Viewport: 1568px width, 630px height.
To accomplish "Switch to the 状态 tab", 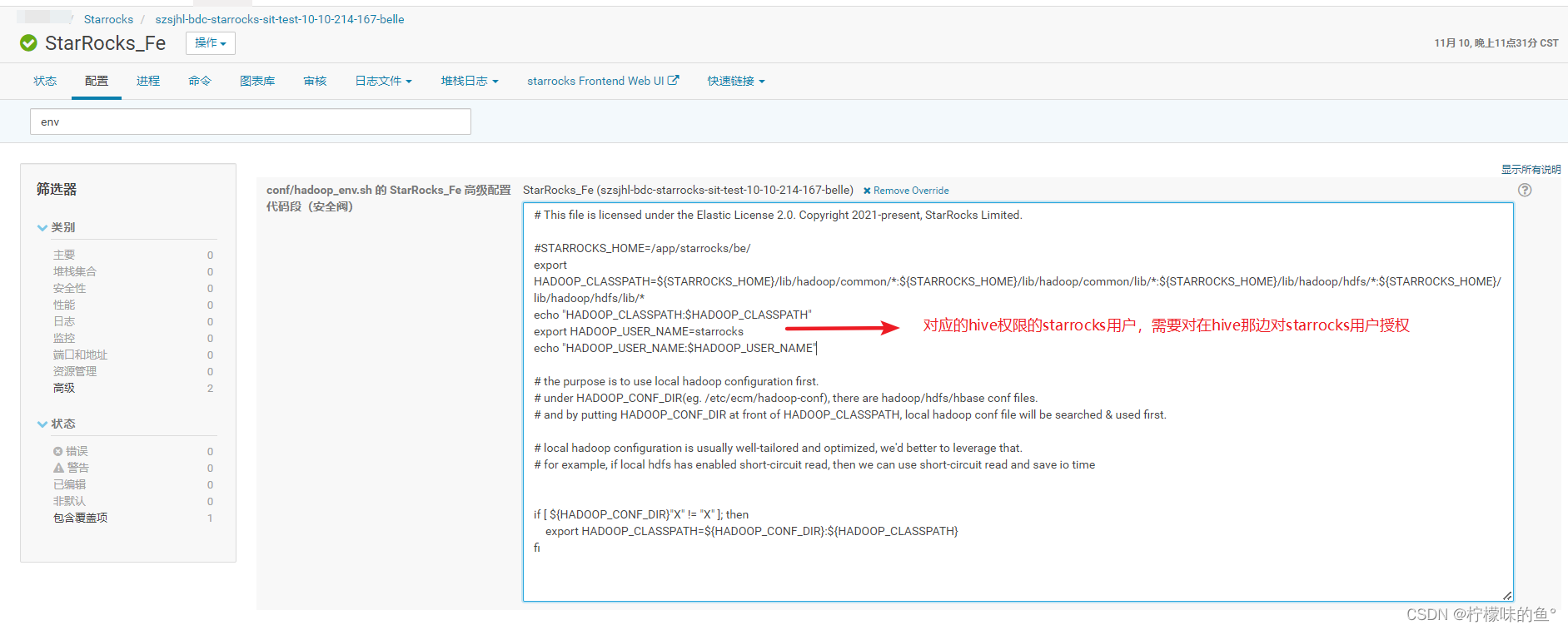I will (x=45, y=81).
